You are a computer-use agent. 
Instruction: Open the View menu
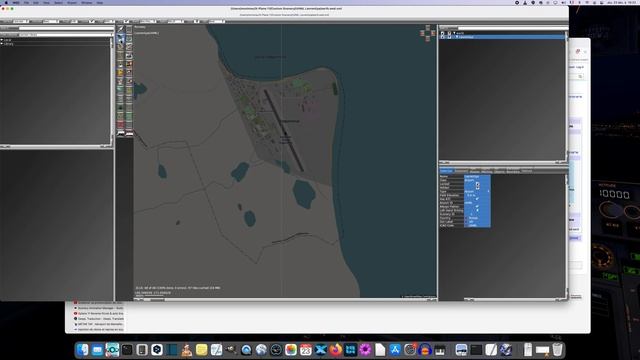point(46,2)
